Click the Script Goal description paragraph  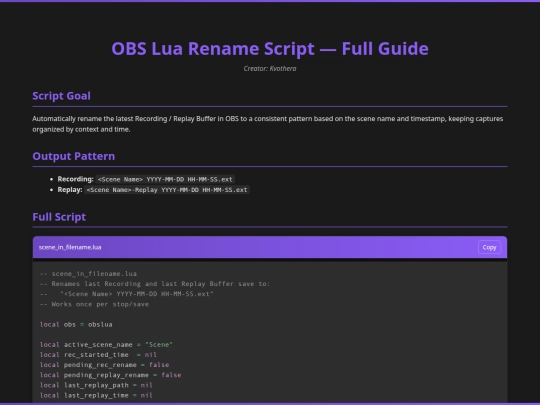268,124
